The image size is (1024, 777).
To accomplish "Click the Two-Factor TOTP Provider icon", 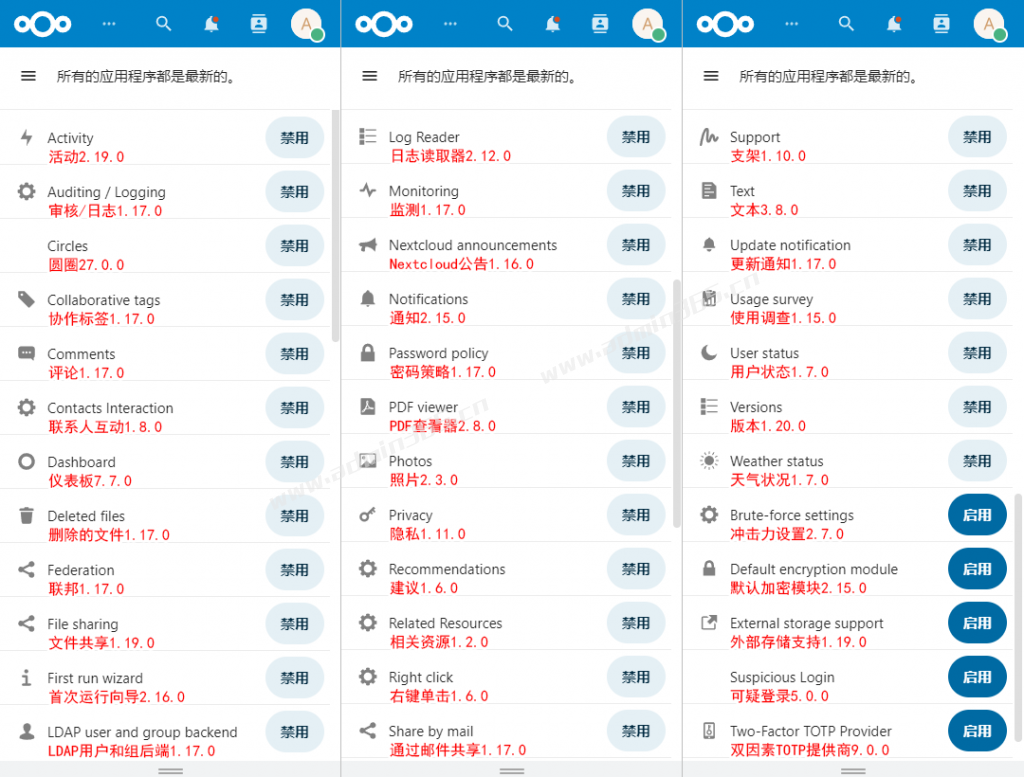I will click(x=709, y=731).
